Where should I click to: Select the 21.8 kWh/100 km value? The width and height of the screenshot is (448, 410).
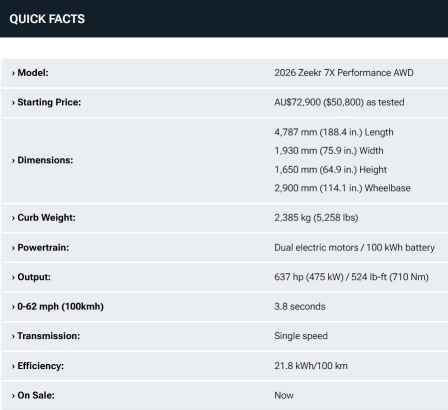click(311, 366)
